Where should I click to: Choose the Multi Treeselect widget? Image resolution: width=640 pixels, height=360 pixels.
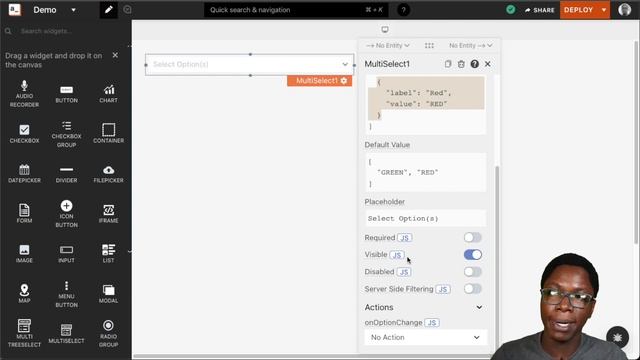point(24,333)
